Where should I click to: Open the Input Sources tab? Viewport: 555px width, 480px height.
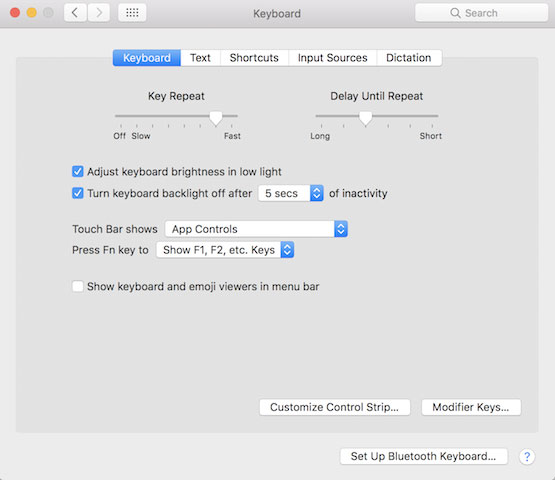[x=332, y=58]
